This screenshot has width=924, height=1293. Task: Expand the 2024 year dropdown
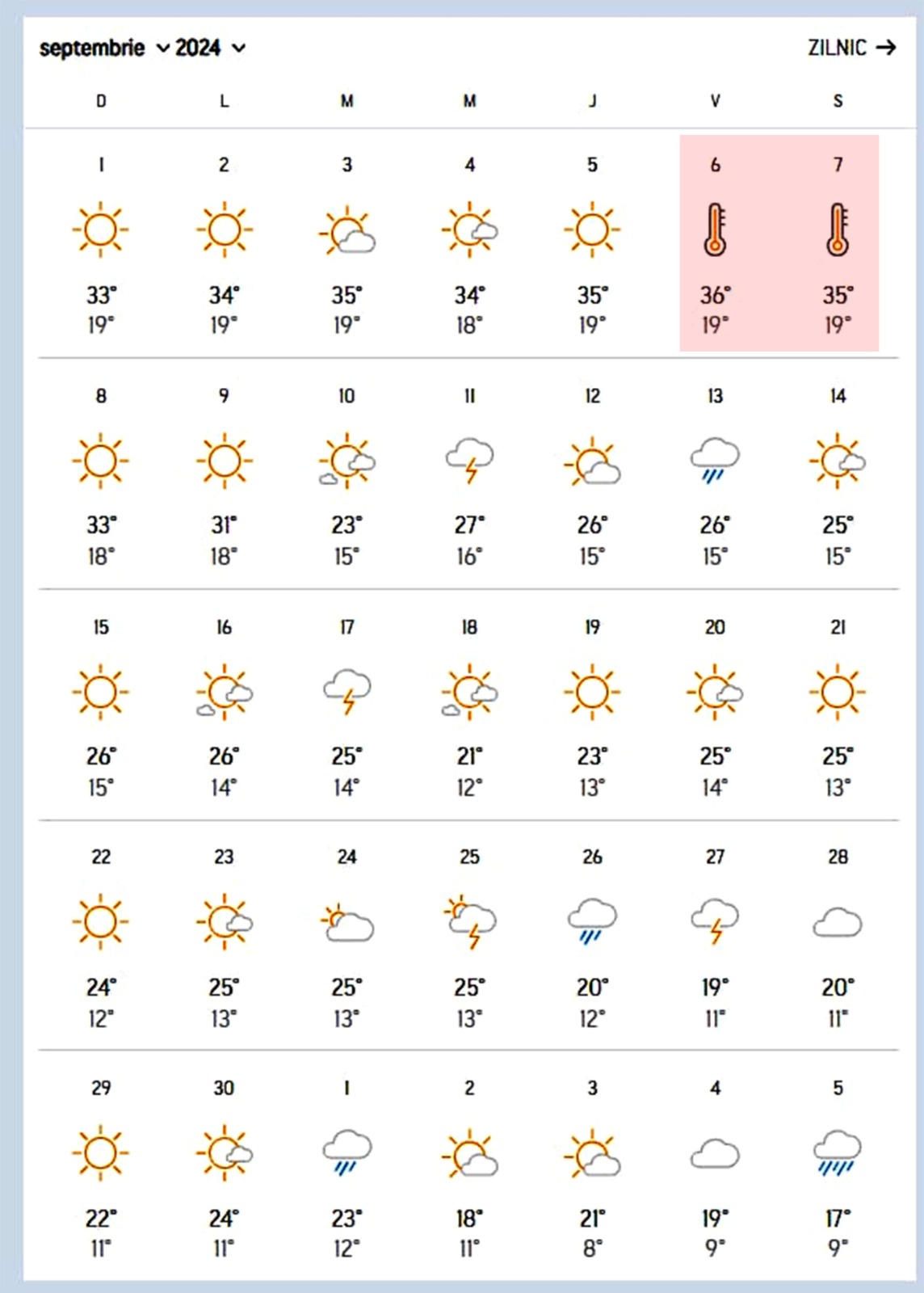[x=210, y=48]
